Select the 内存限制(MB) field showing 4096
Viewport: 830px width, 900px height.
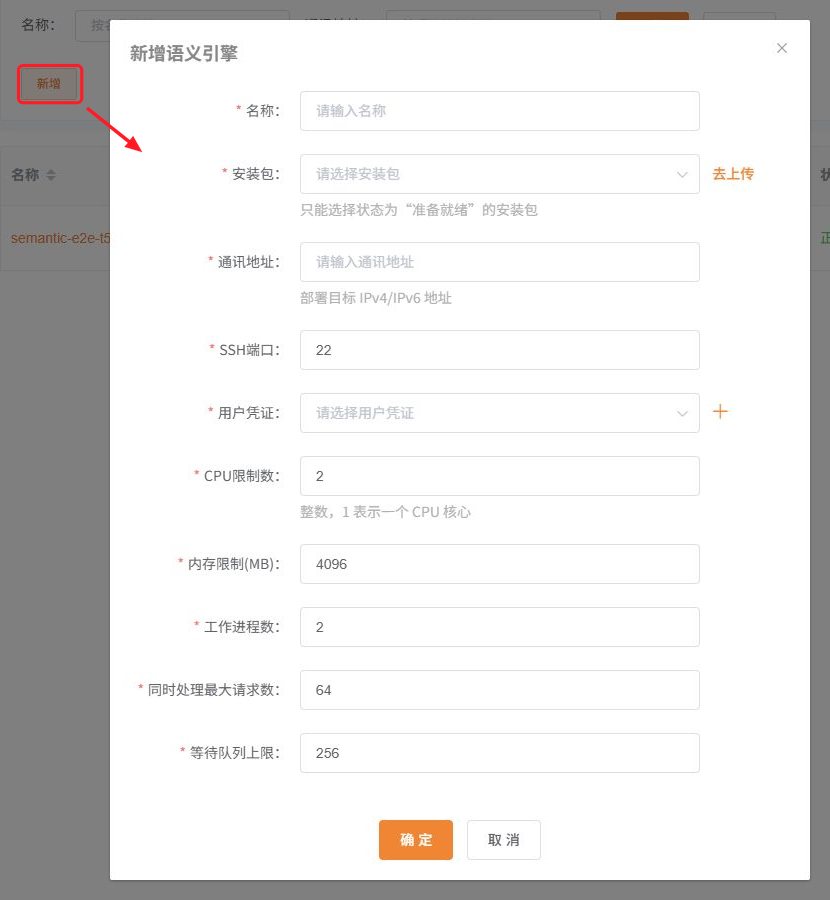tap(499, 564)
